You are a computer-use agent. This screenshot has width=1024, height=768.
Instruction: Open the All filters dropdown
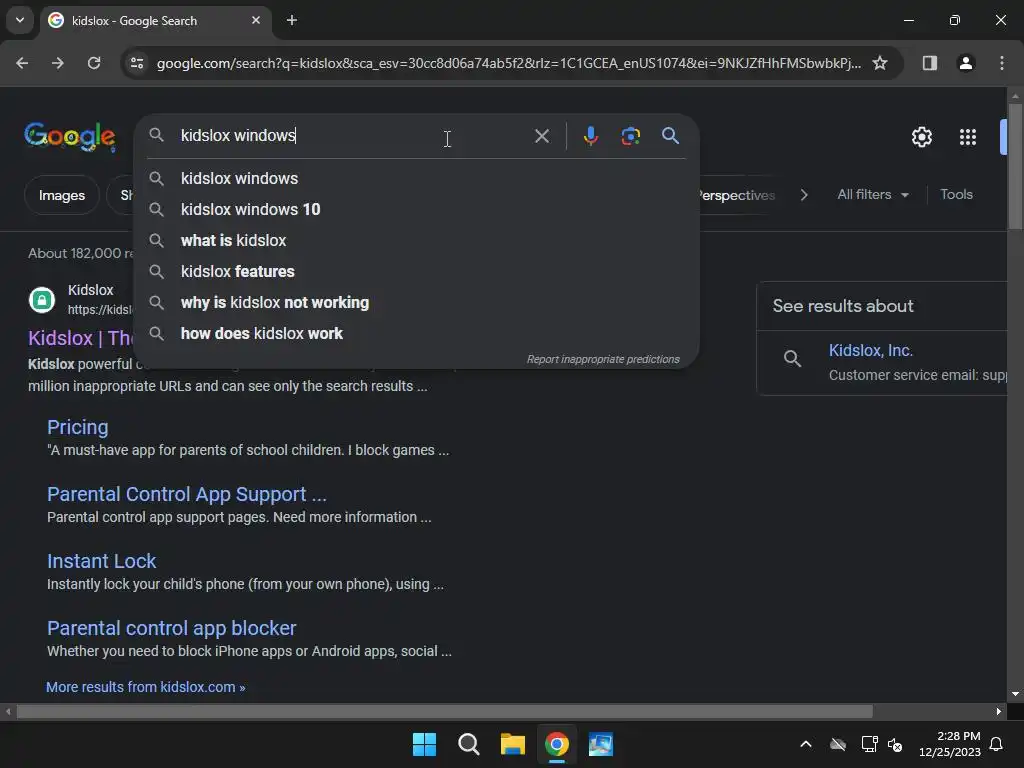point(872,195)
